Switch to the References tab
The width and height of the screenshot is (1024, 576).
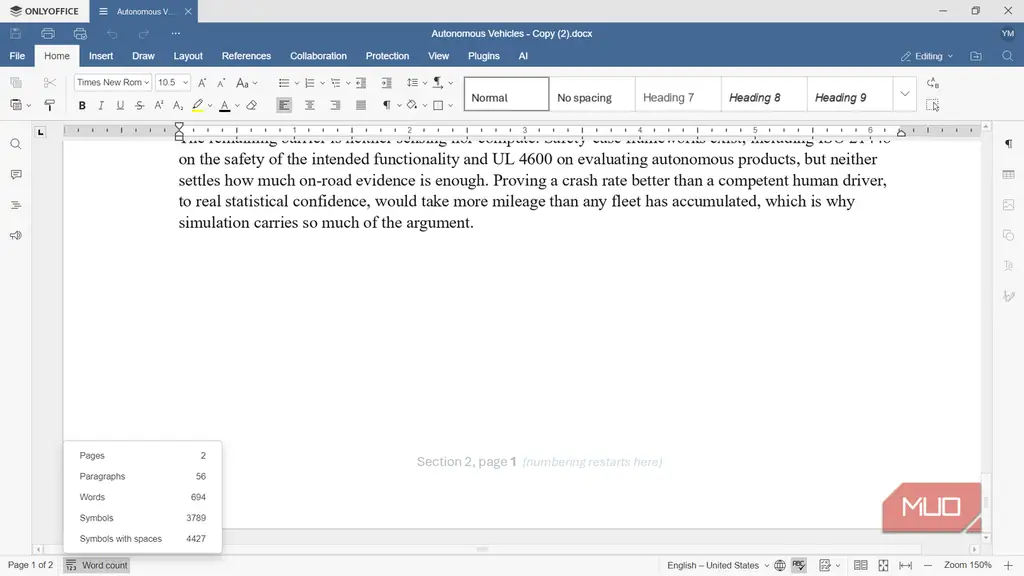pyautogui.click(x=246, y=56)
